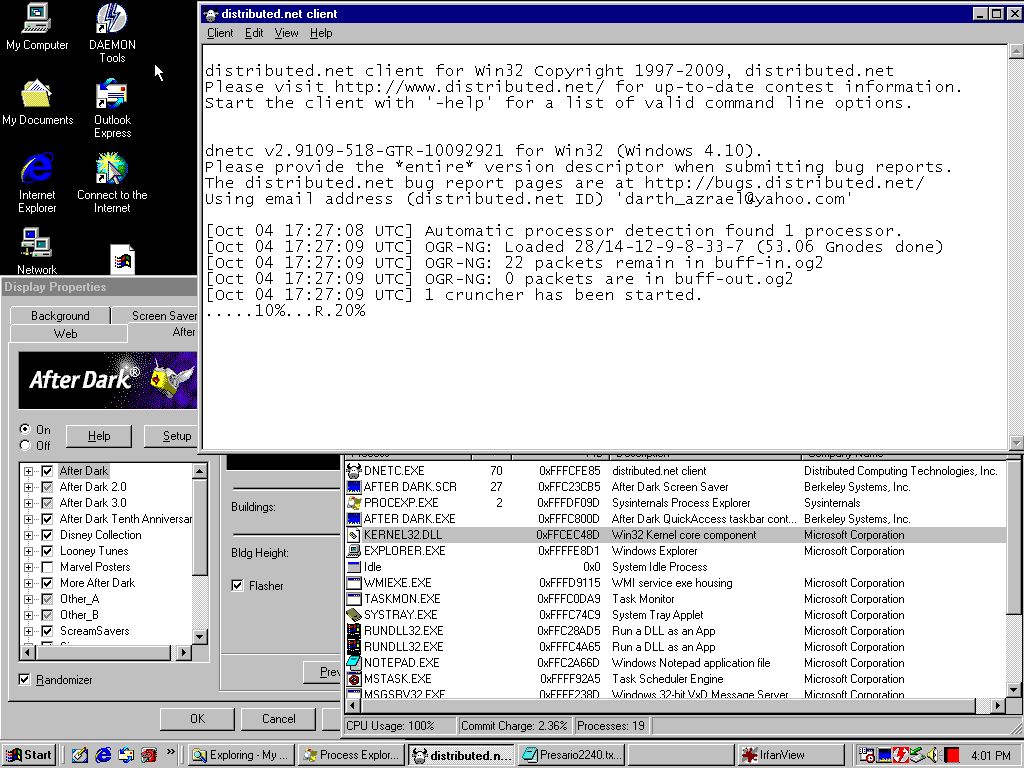Uncheck the Disney Collection checkbox
The height and width of the screenshot is (768, 1024).
click(47, 535)
